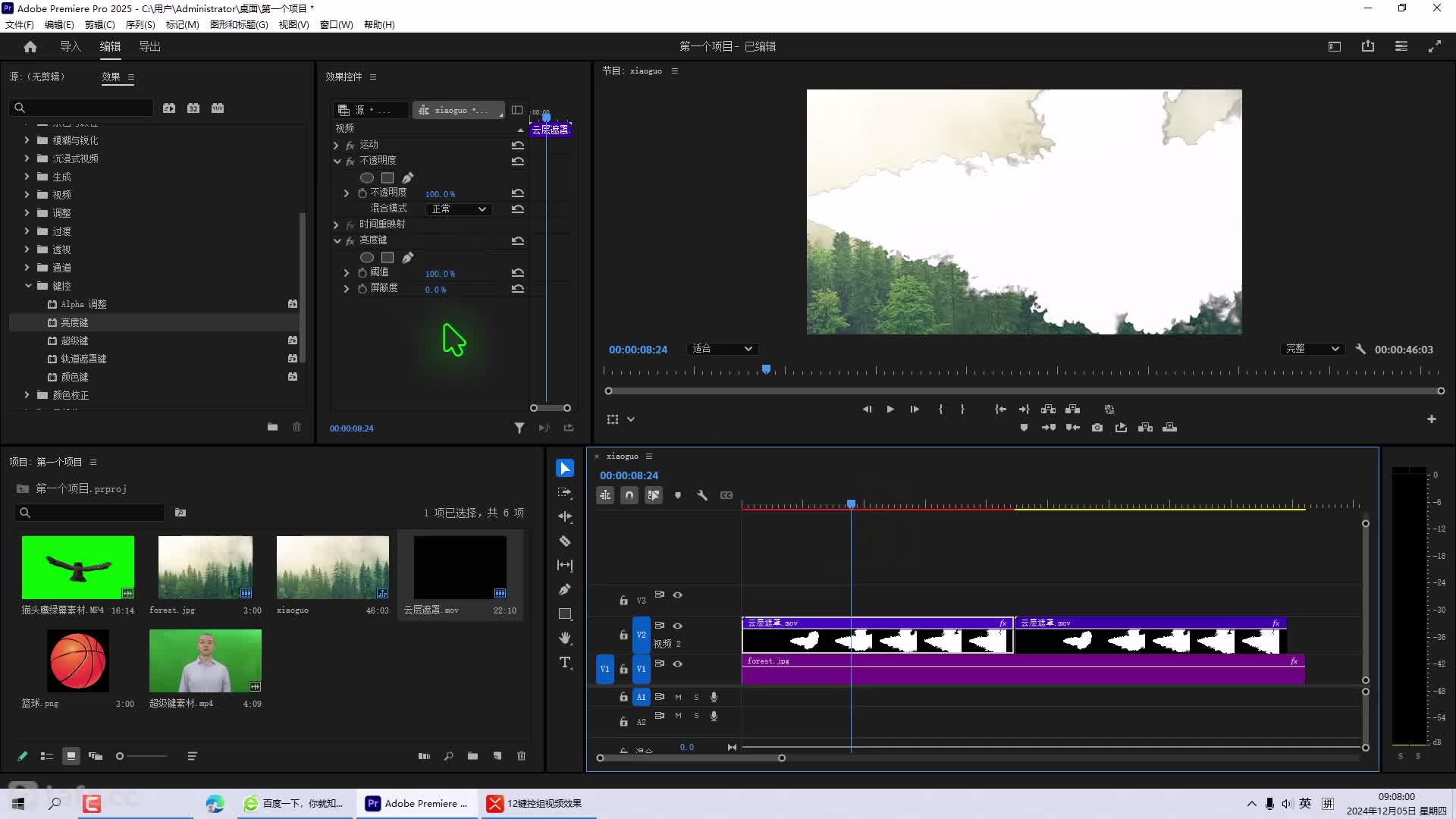
Task: Select the Type tool
Action: pos(565,663)
